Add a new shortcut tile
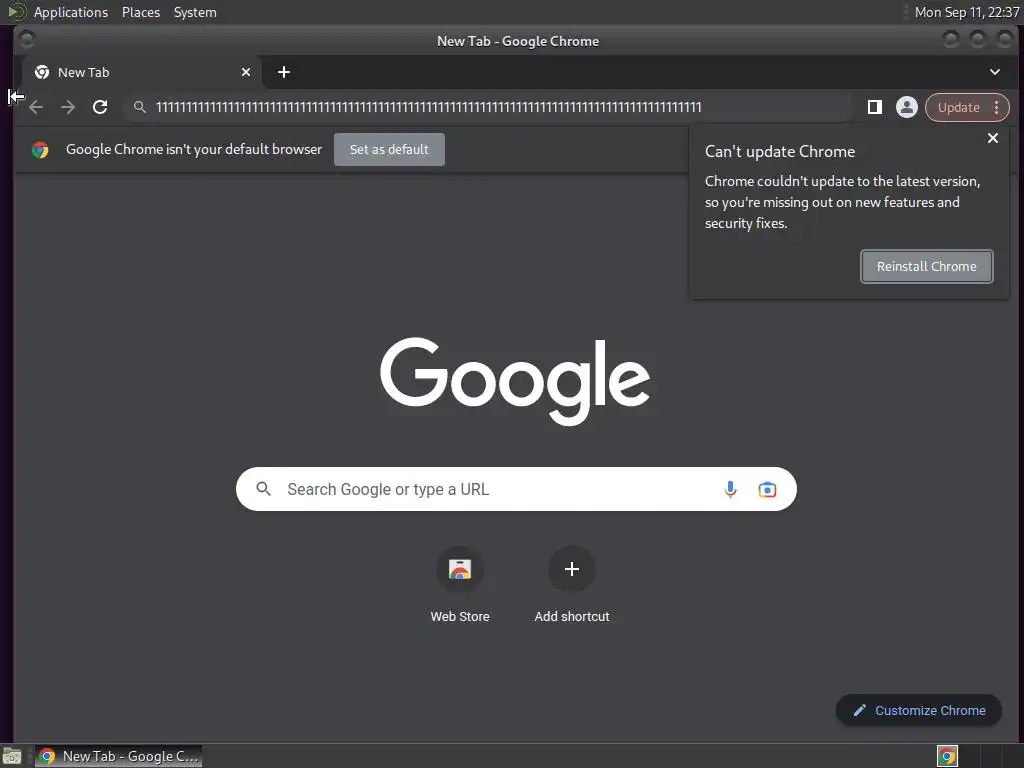This screenshot has width=1024, height=768. pyautogui.click(x=571, y=584)
